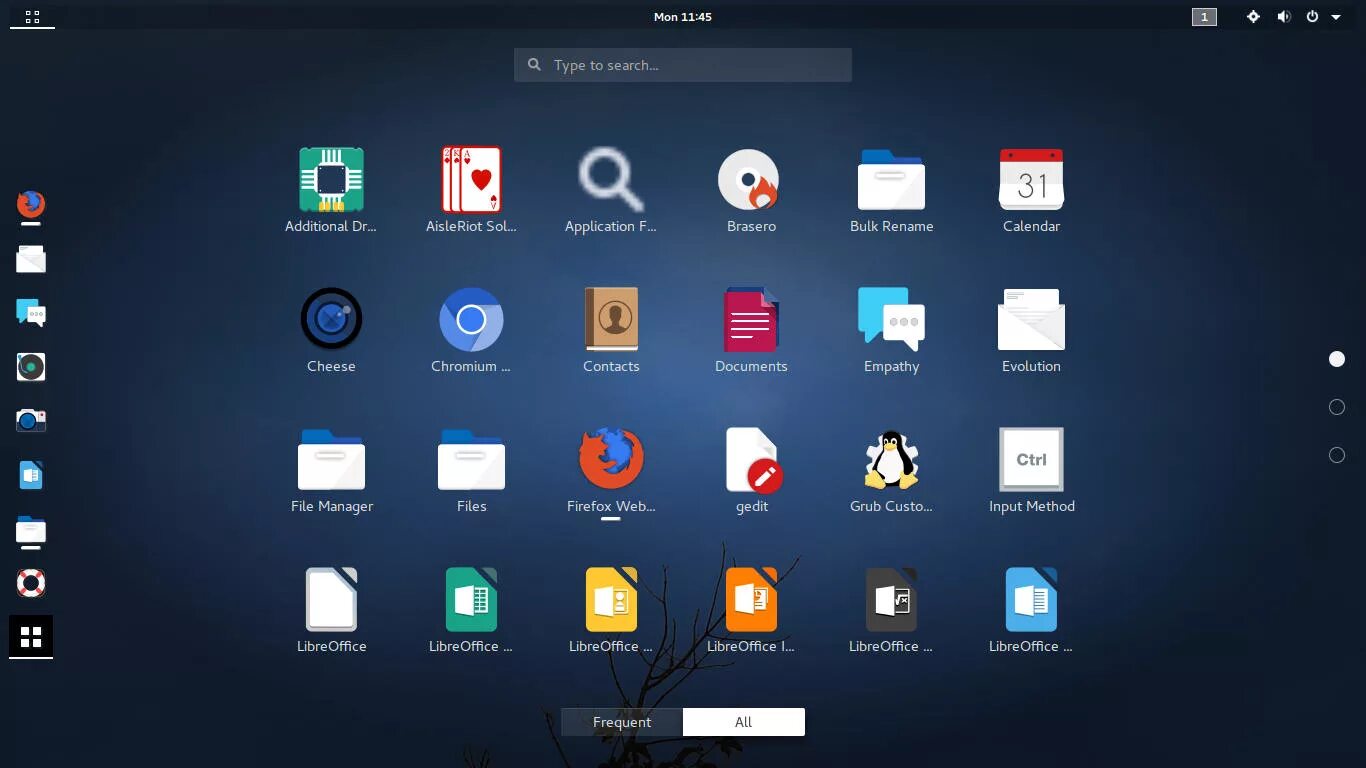The image size is (1366, 768).
Task: Open gedit text editor
Action: 753,460
